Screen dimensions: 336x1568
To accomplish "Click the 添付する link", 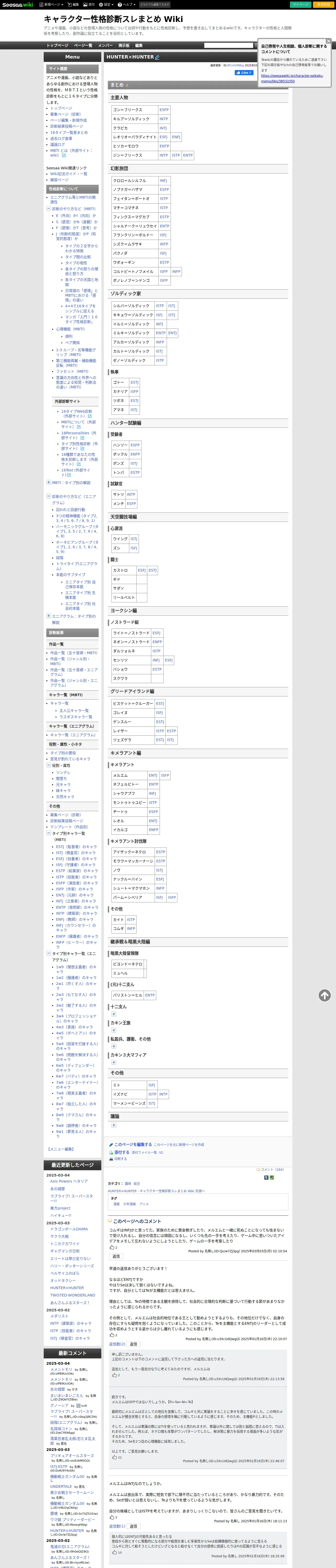I will [x=122, y=1152].
